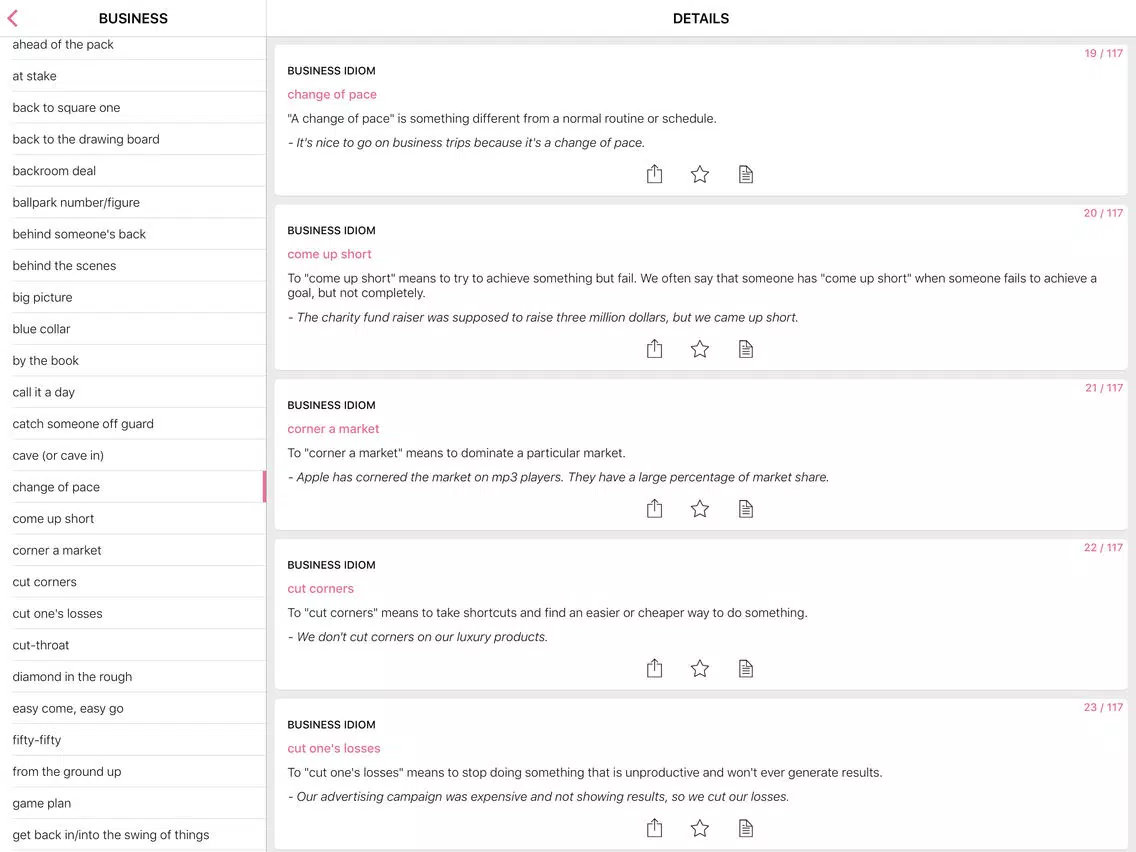Image resolution: width=1136 pixels, height=852 pixels.
Task: Toggle favorite star for 'corner a market'
Action: click(x=700, y=509)
